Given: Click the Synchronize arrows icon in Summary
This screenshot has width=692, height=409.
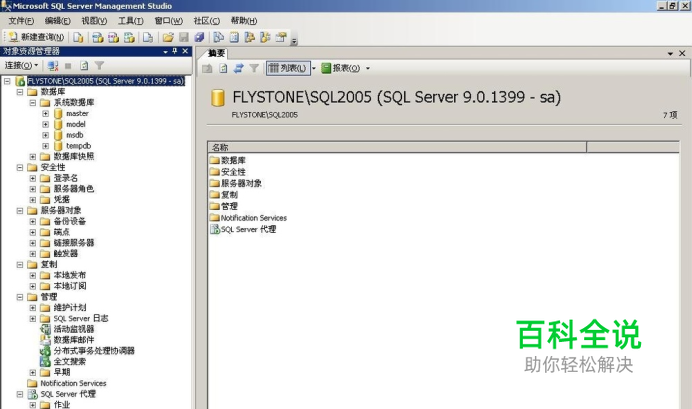Looking at the screenshot, I should [x=238, y=68].
